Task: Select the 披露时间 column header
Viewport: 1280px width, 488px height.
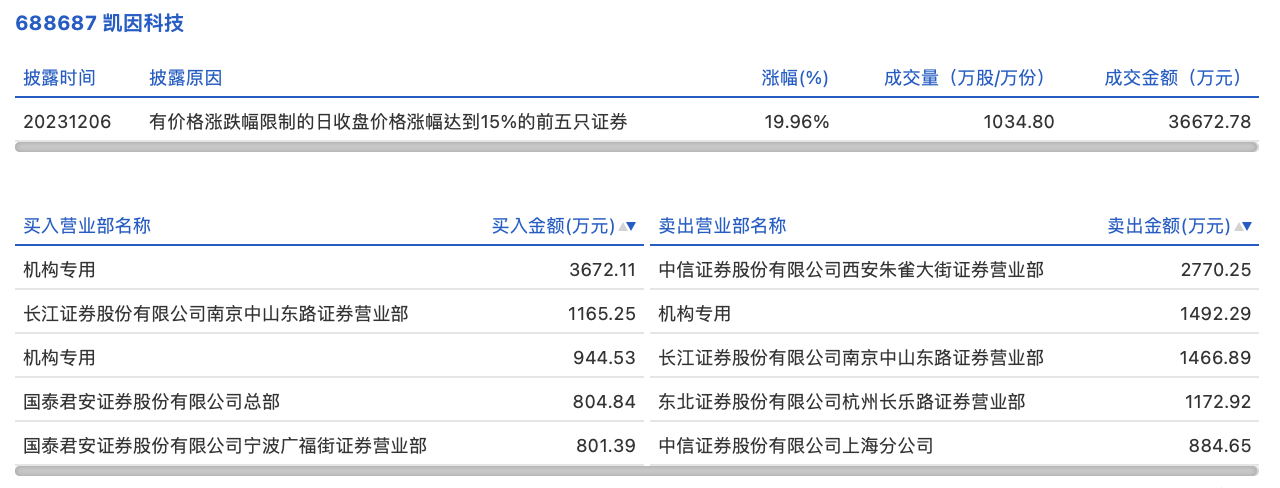Action: pyautogui.click(x=59, y=78)
